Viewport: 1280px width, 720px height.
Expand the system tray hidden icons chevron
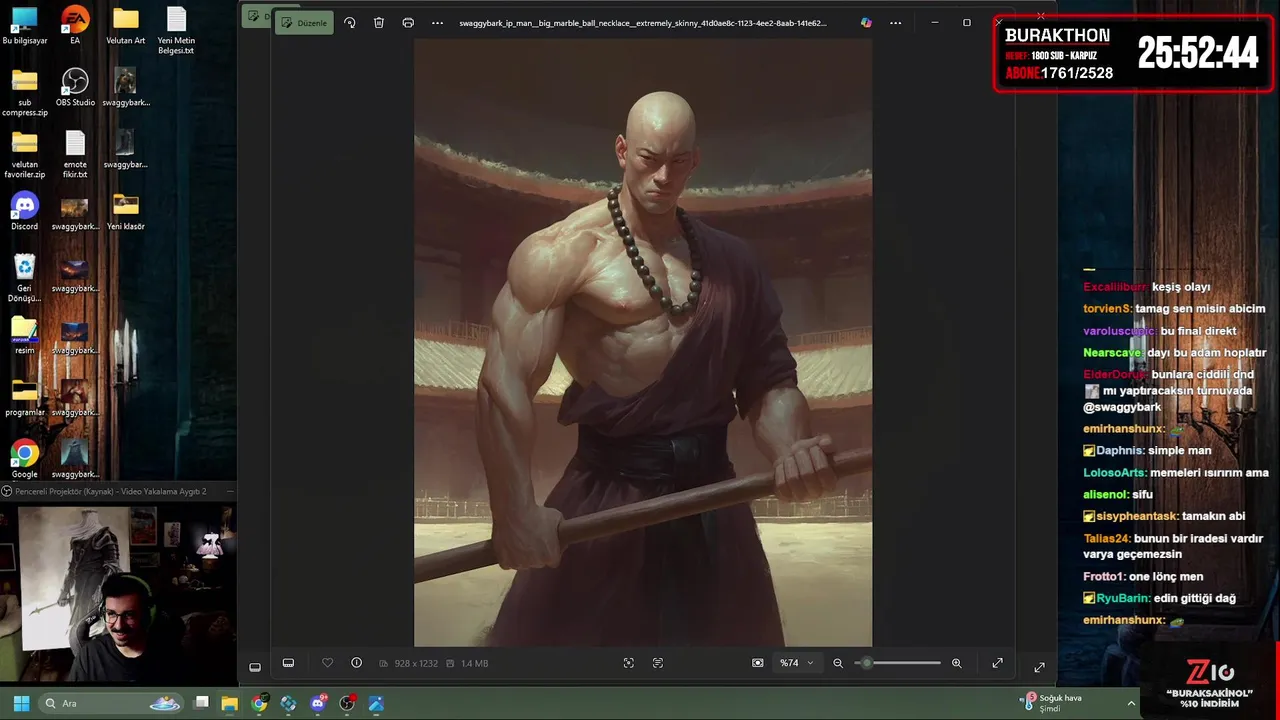coord(1132,703)
